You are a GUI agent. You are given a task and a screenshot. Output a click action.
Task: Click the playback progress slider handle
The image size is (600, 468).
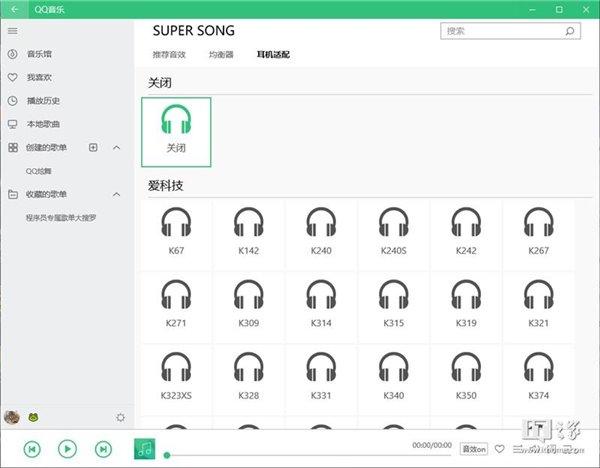click(167, 455)
